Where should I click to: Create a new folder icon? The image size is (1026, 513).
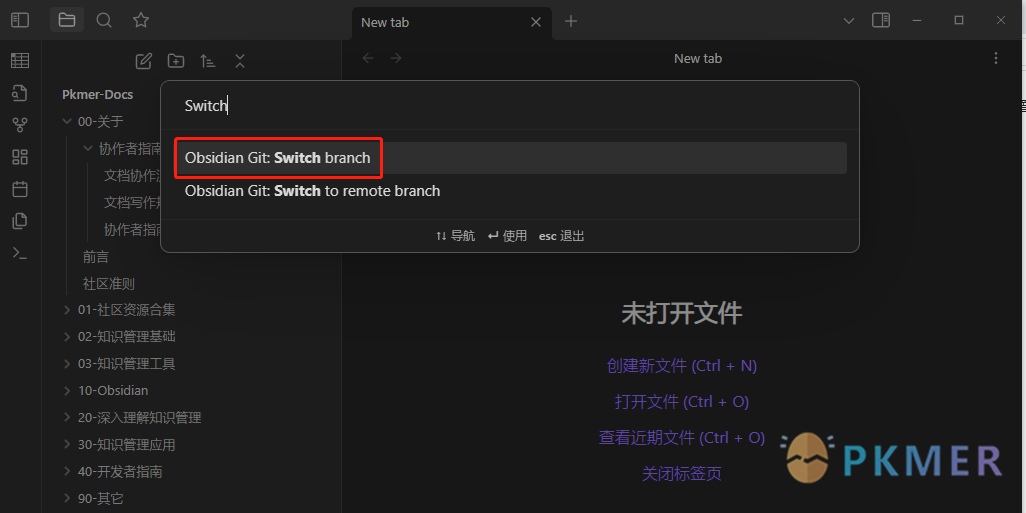(x=175, y=62)
